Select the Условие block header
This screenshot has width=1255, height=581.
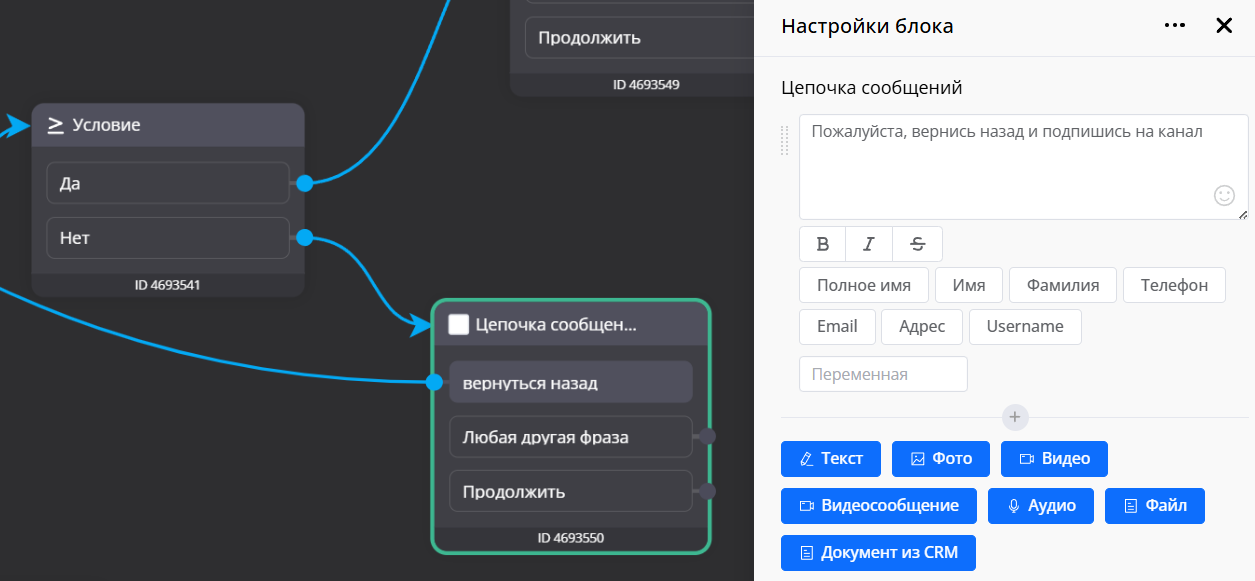(168, 125)
